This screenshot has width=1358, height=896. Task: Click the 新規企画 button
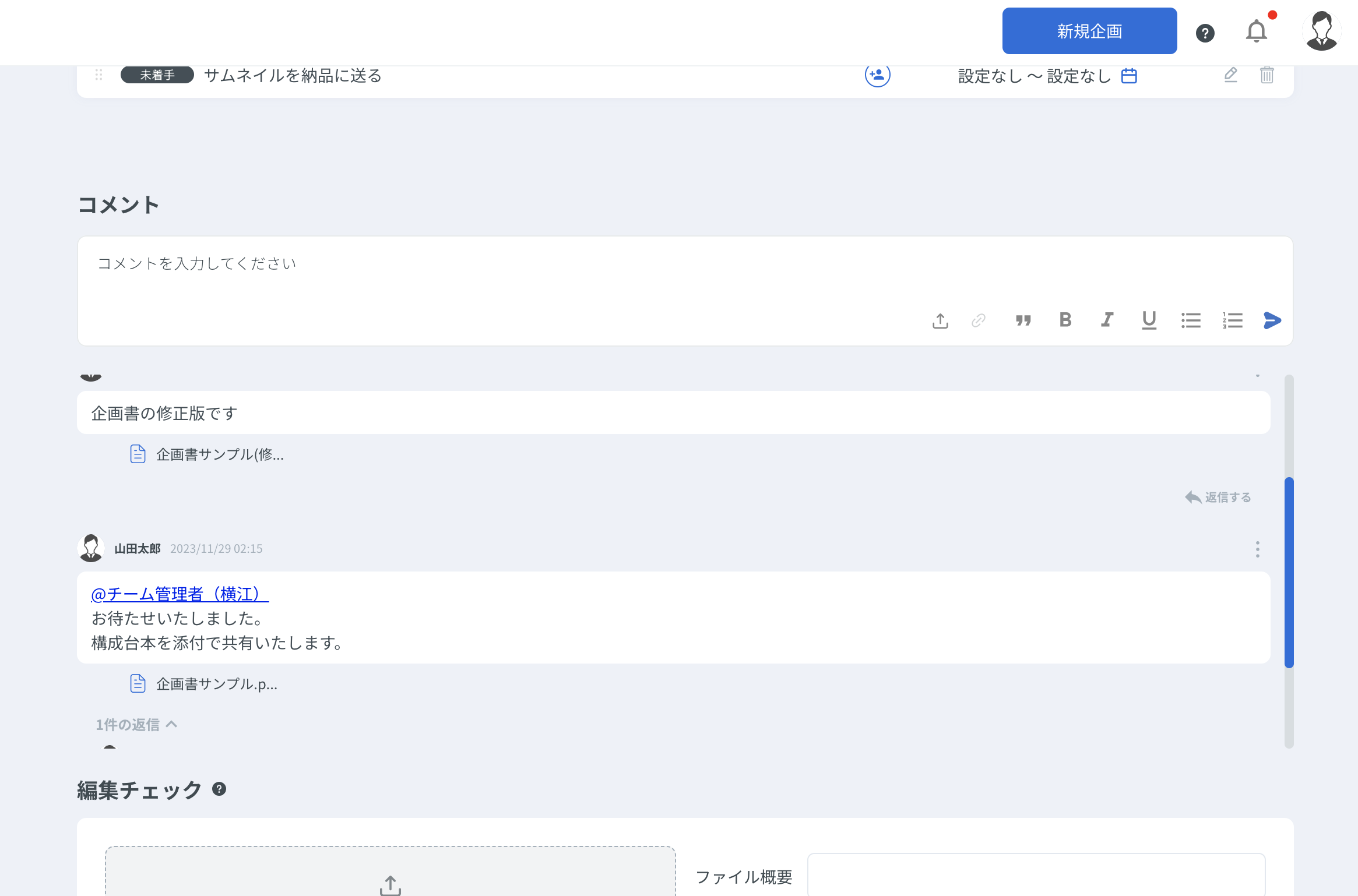[x=1089, y=31]
